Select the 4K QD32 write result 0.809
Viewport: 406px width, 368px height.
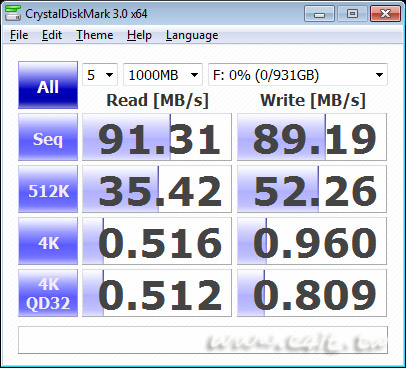[312, 293]
